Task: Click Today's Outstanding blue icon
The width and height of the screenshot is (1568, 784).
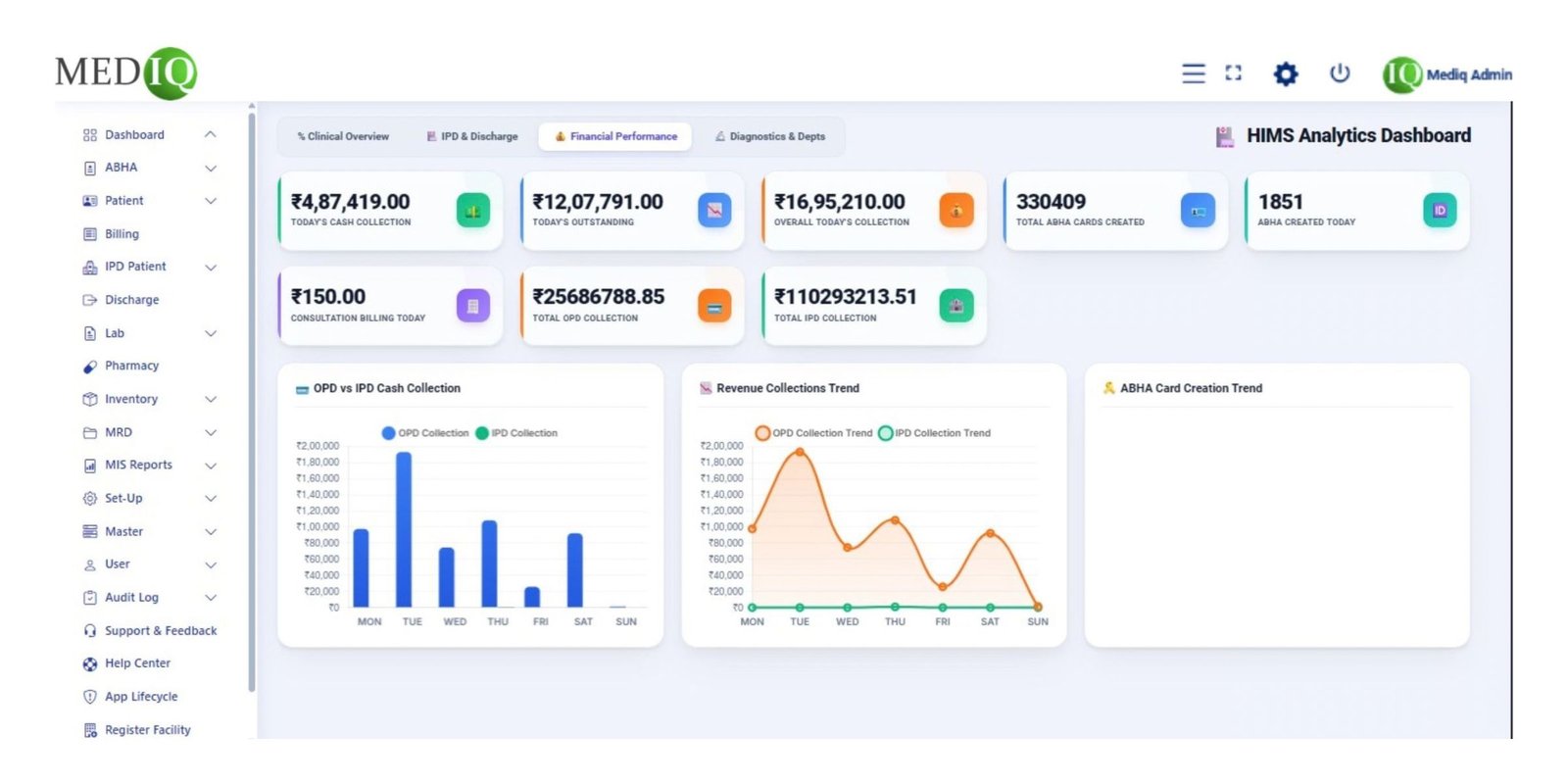Action: click(714, 210)
